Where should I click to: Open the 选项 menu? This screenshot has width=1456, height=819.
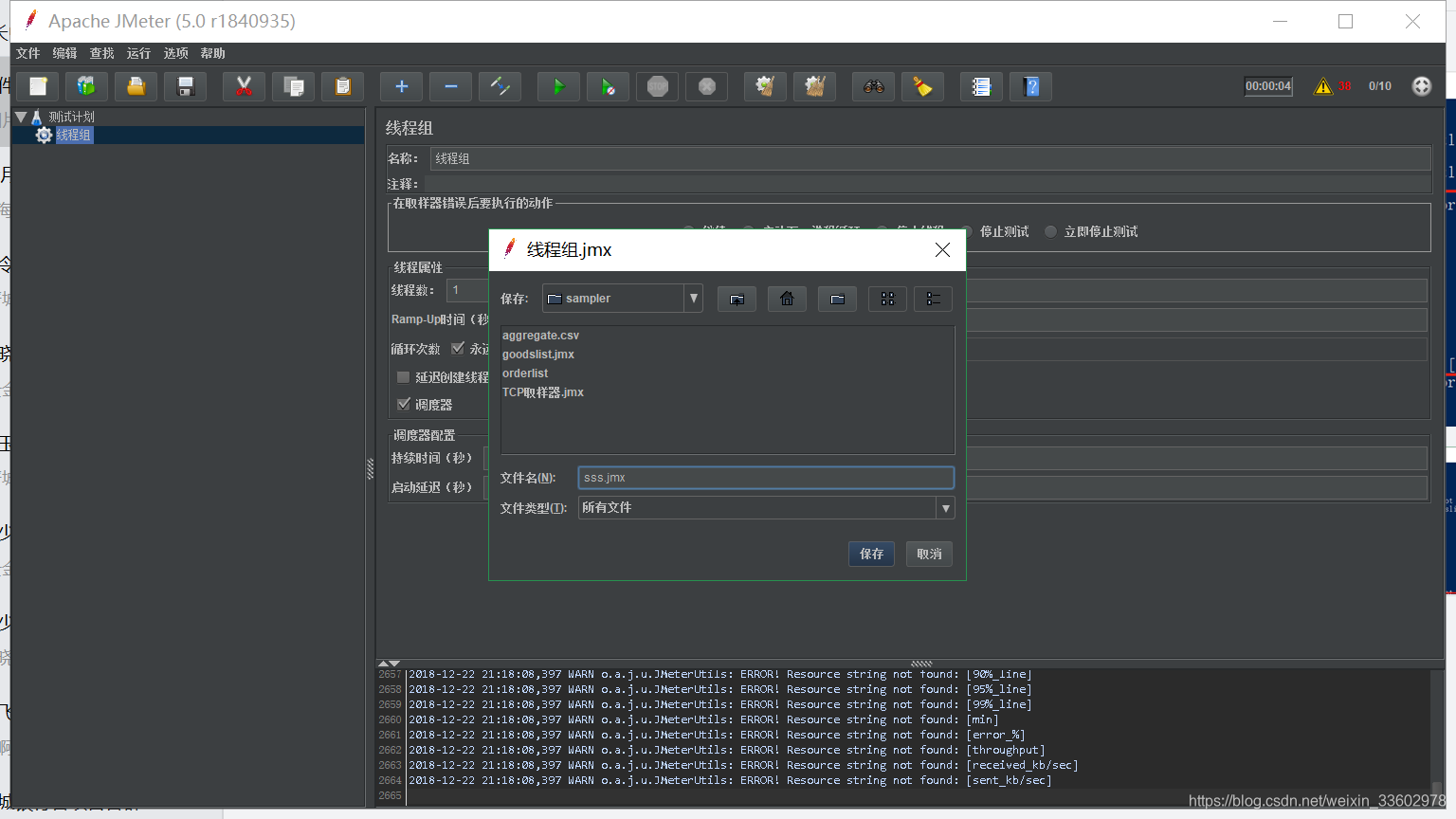point(176,53)
